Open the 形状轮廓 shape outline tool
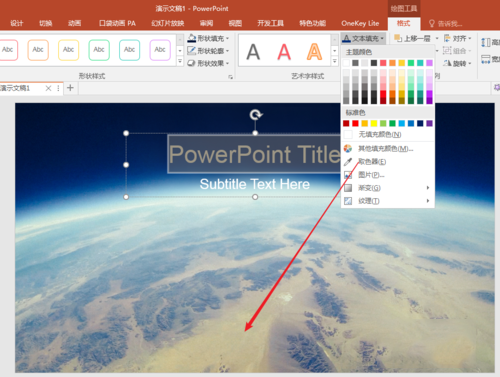 [x=209, y=51]
